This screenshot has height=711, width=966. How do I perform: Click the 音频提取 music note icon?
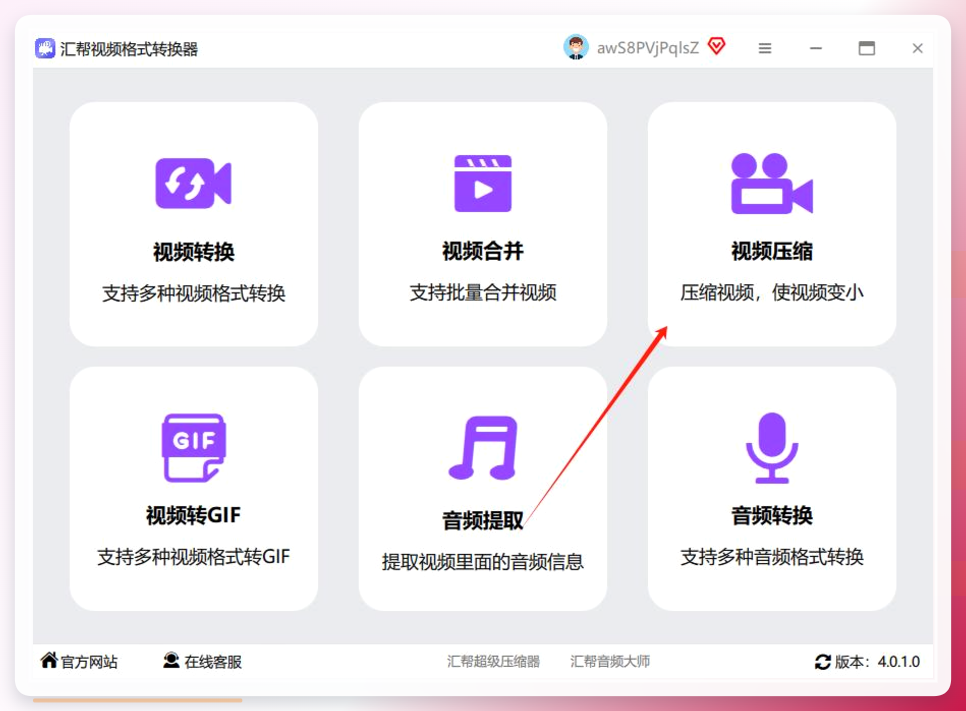click(x=483, y=448)
